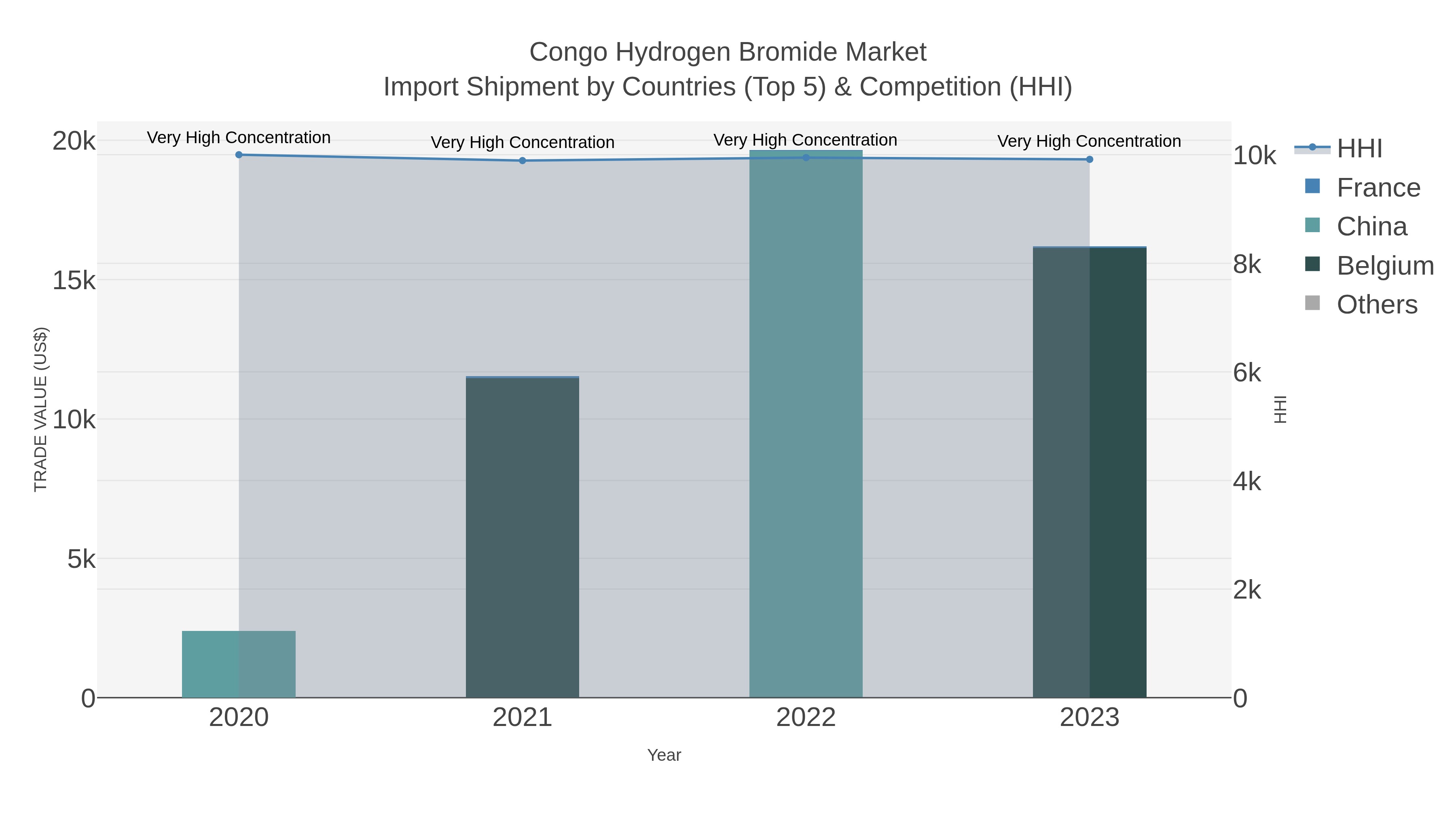Click the 2023 x-axis label
Viewport: 1456px width, 819px height.
coord(1090,718)
